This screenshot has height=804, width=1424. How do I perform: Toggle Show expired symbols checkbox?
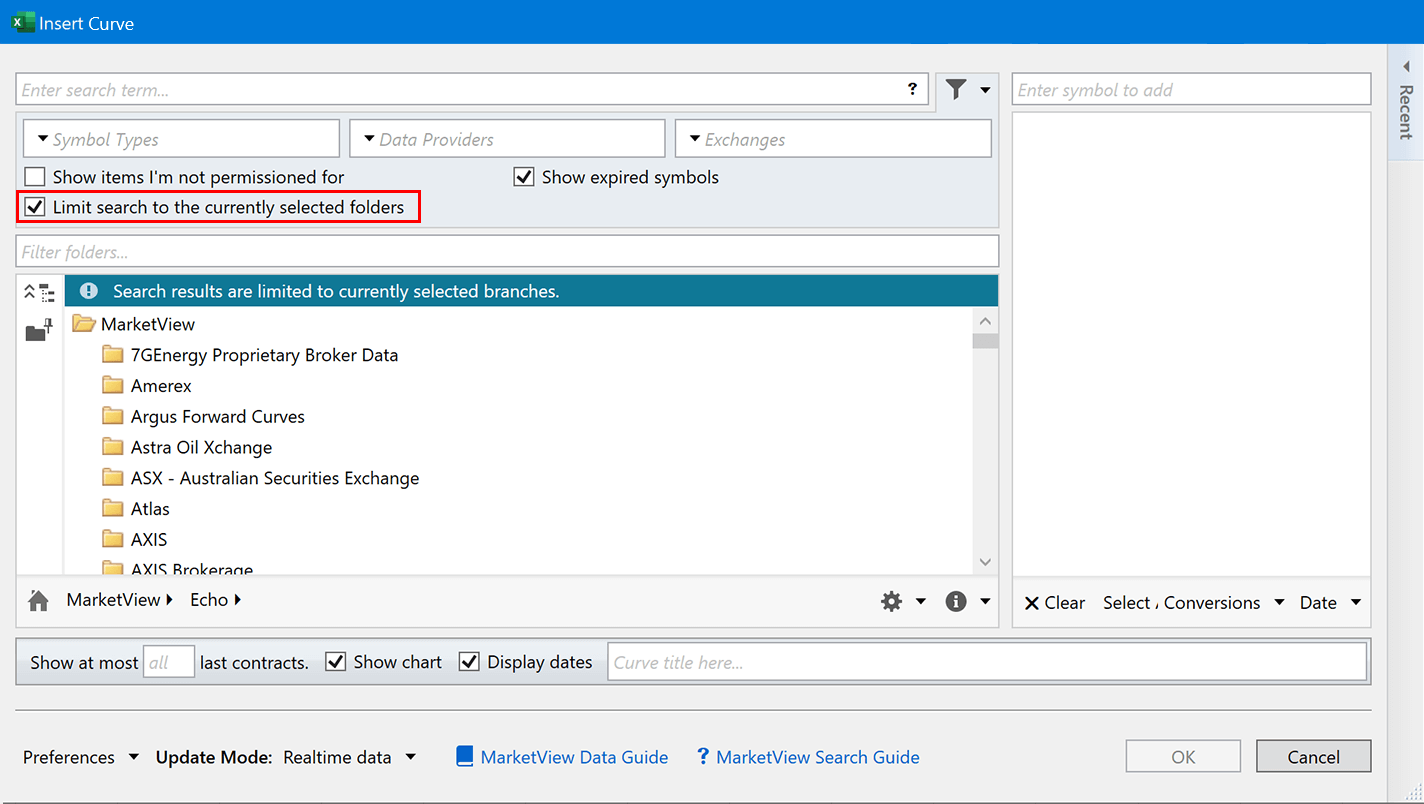click(524, 177)
